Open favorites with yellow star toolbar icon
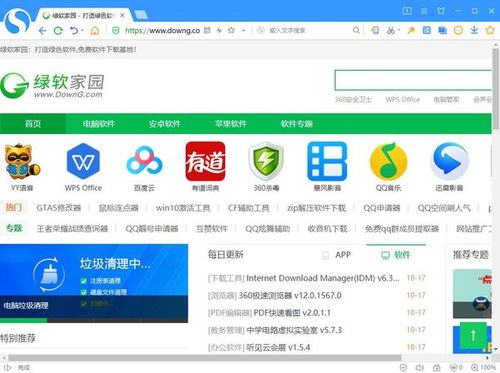The image size is (500, 373). (x=490, y=30)
